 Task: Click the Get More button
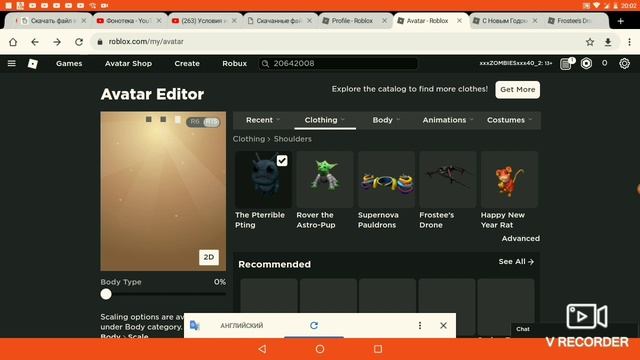tap(518, 89)
